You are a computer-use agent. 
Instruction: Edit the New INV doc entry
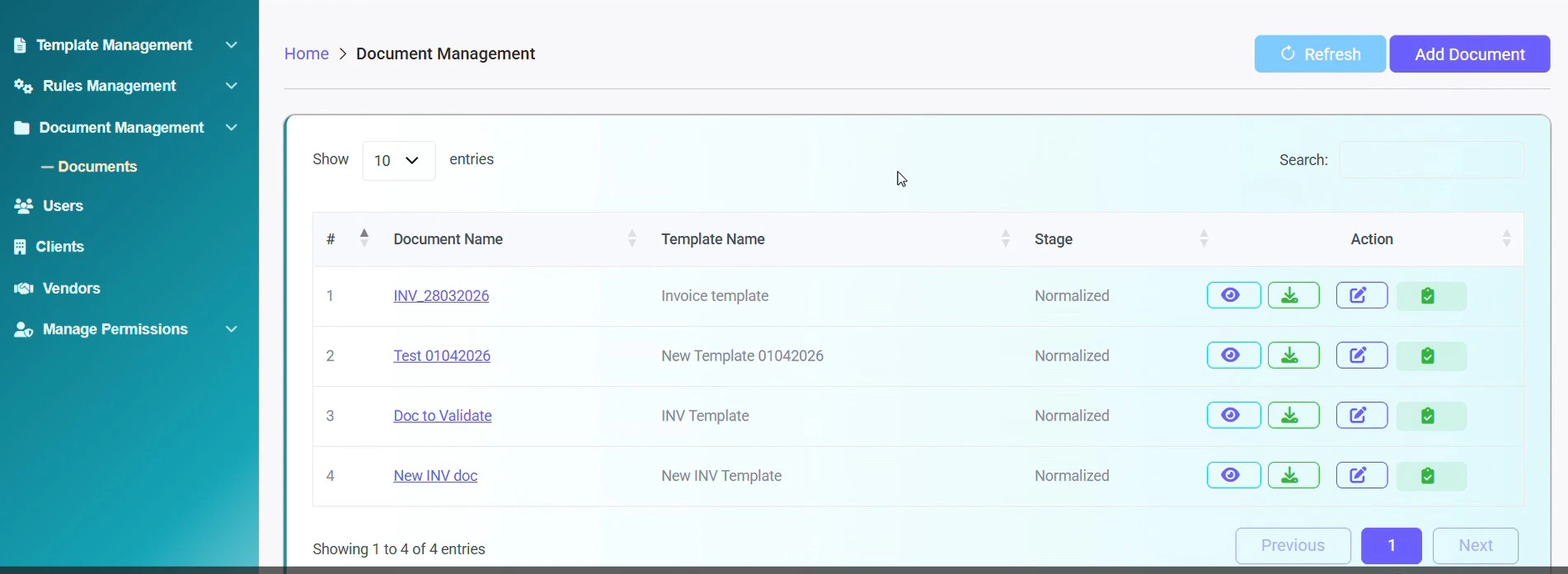1361,476
